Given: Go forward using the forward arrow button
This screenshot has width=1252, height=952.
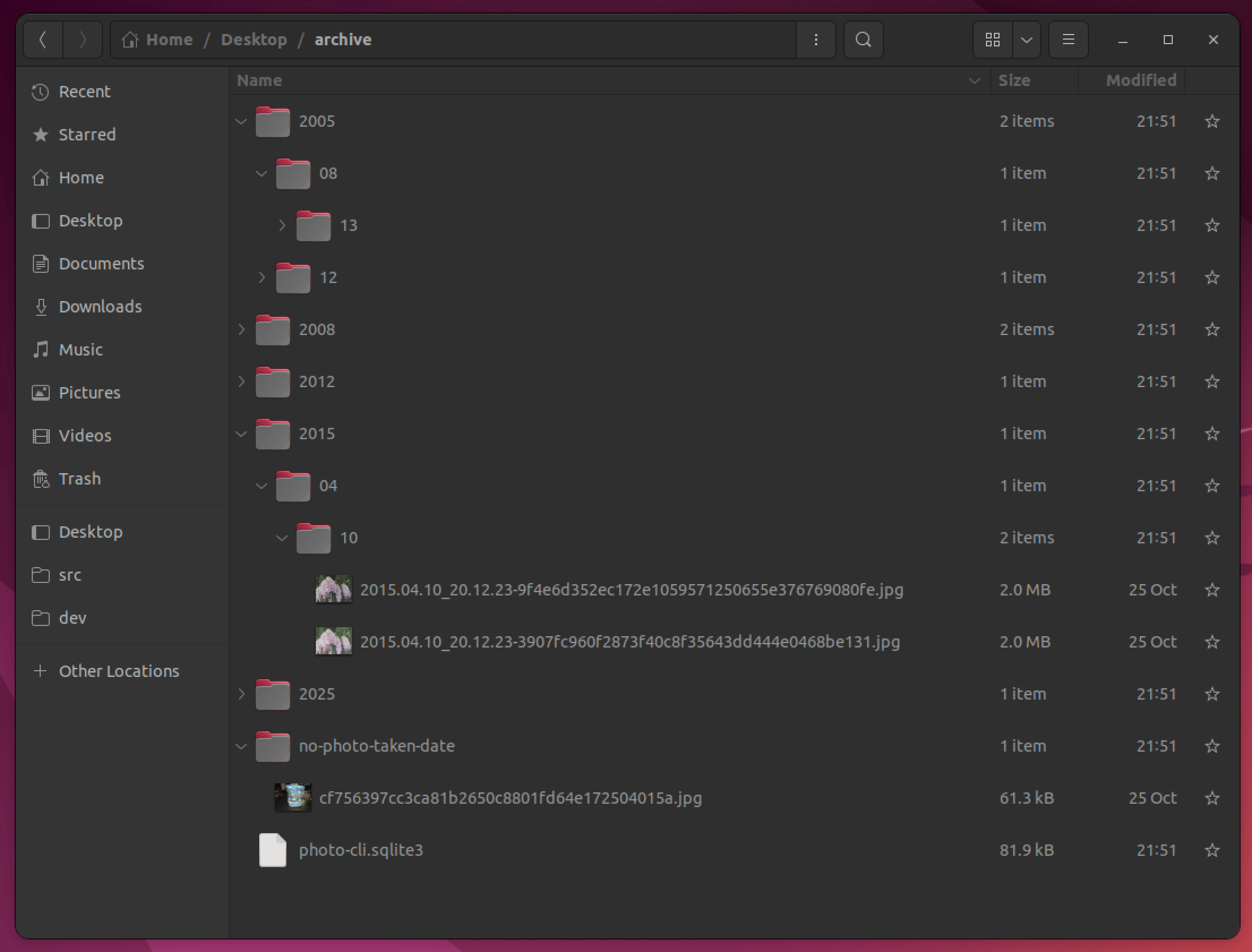Looking at the screenshot, I should (x=83, y=40).
